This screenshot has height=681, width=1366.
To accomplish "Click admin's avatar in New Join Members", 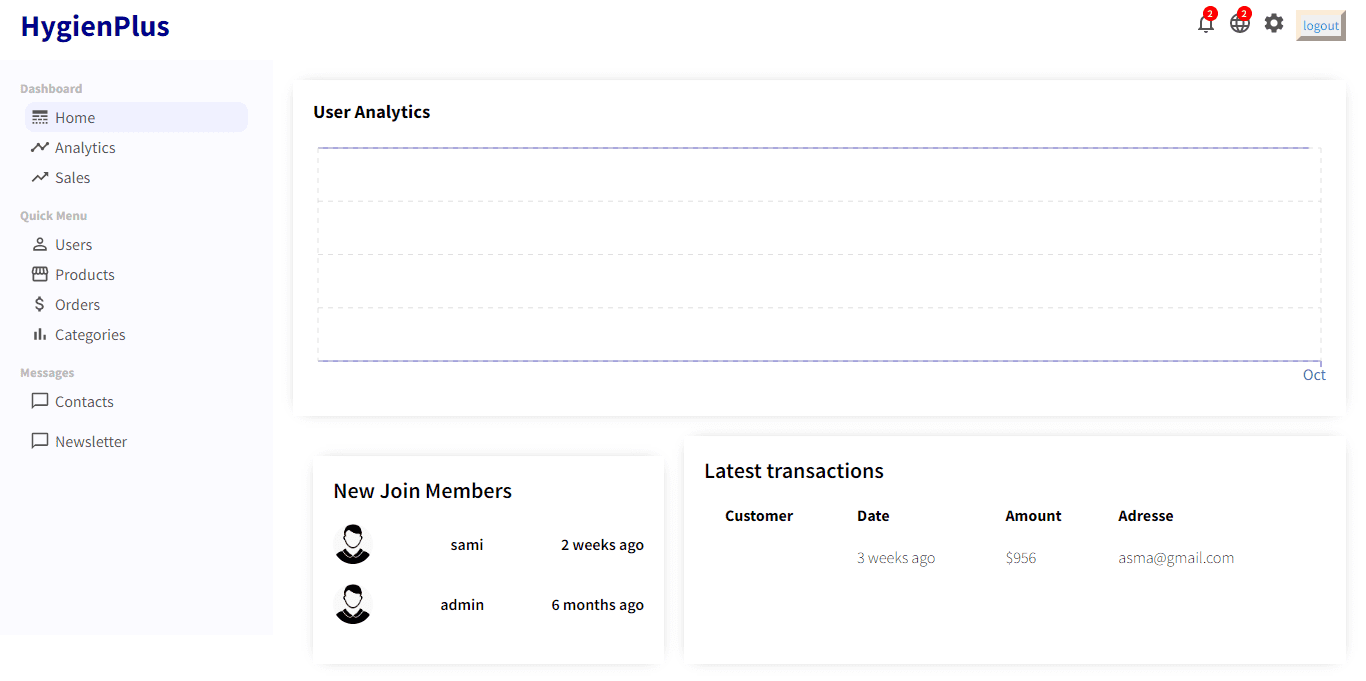I will coord(352,604).
